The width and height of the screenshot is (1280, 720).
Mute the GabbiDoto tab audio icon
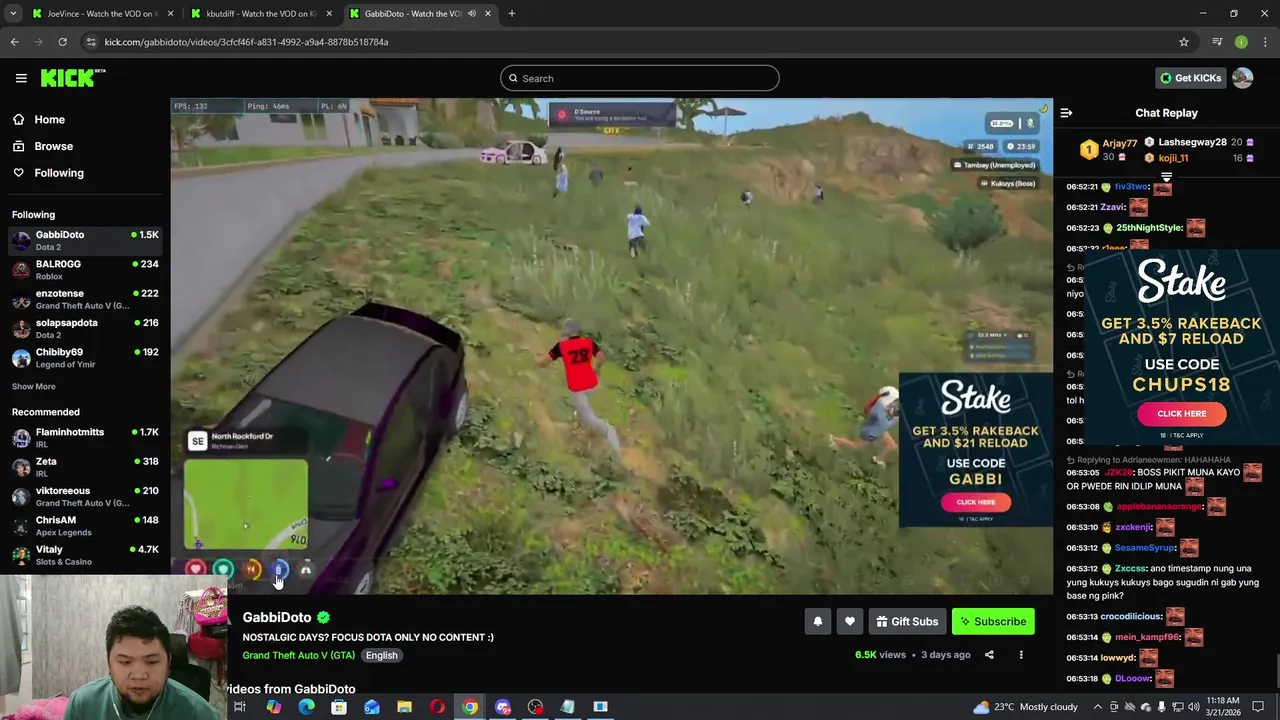pos(472,14)
